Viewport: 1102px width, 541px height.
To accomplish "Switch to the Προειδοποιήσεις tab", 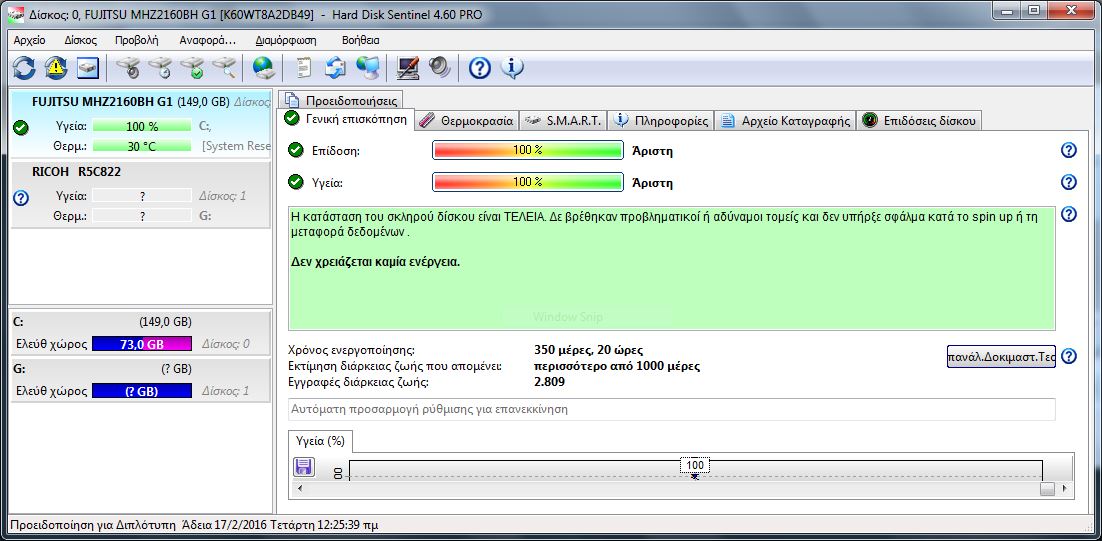I will pos(342,100).
